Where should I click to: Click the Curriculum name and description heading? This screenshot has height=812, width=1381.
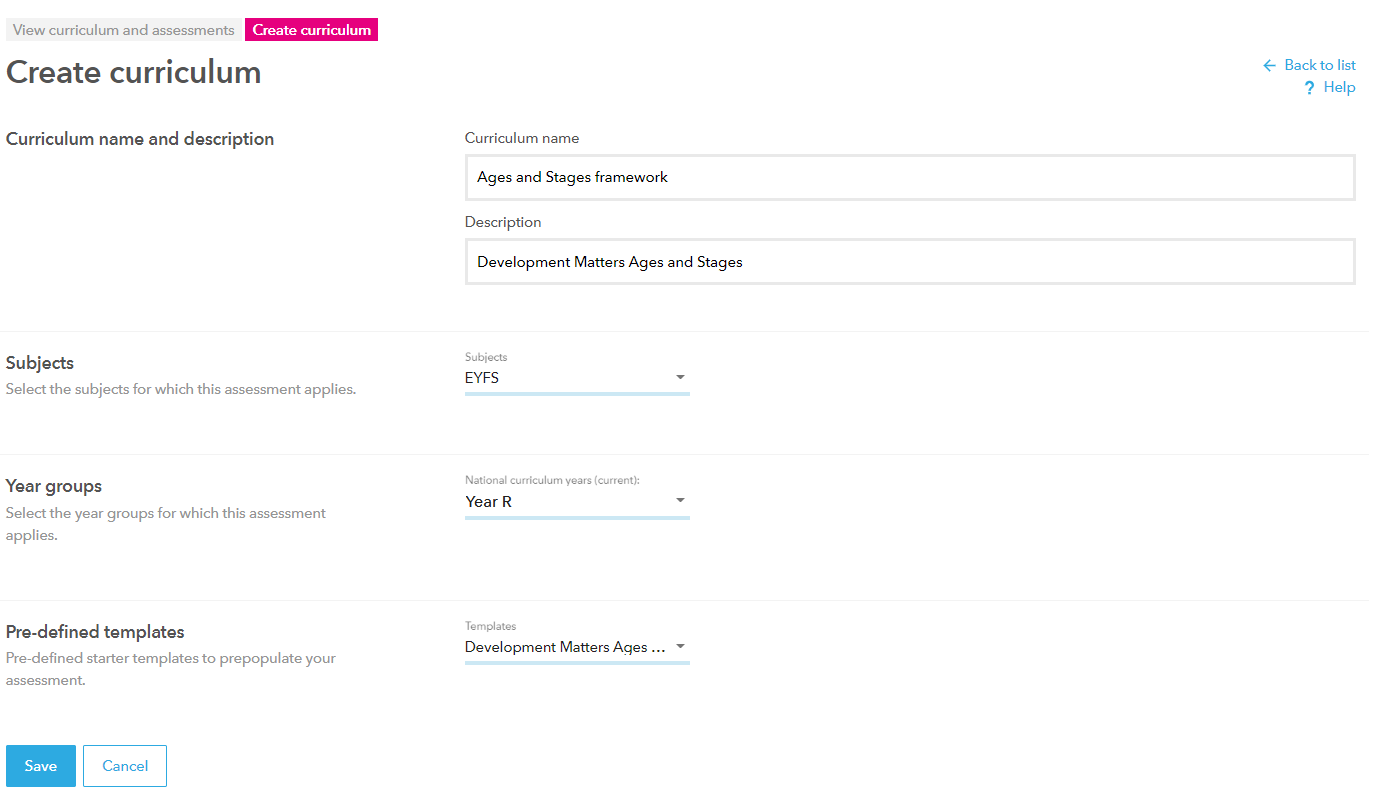click(140, 139)
